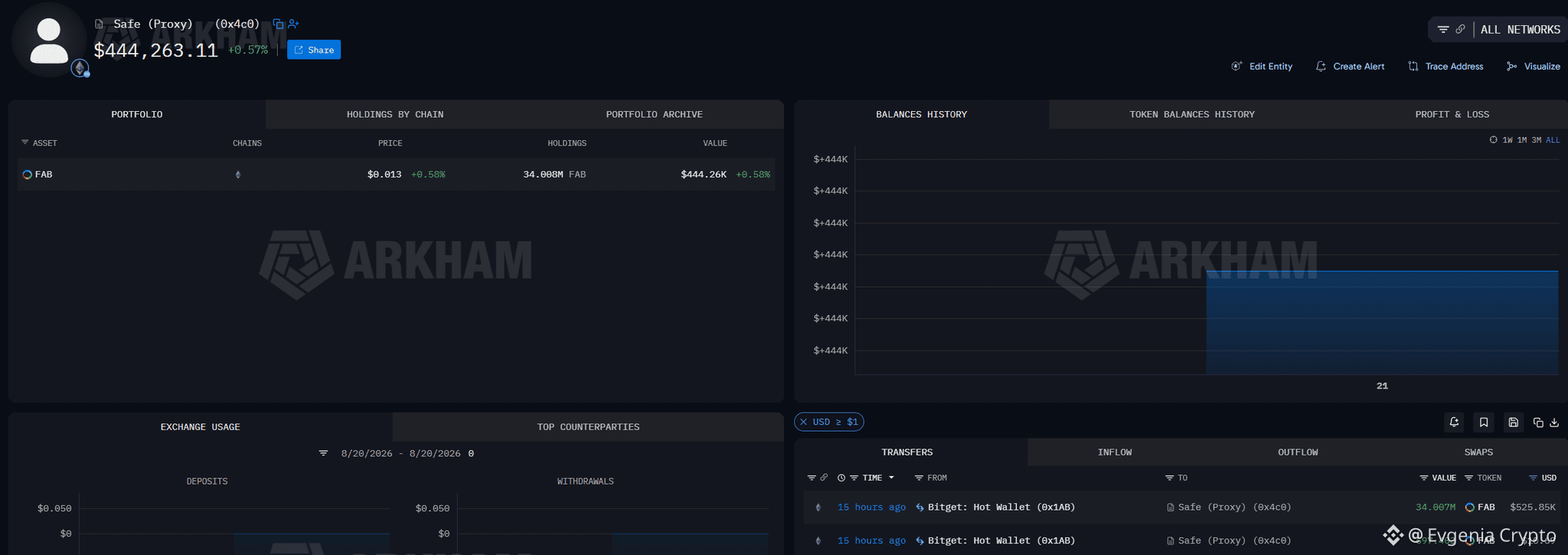The image size is (1568, 555).
Task: Click the crosshair icon beside 1W
Action: [x=1493, y=140]
